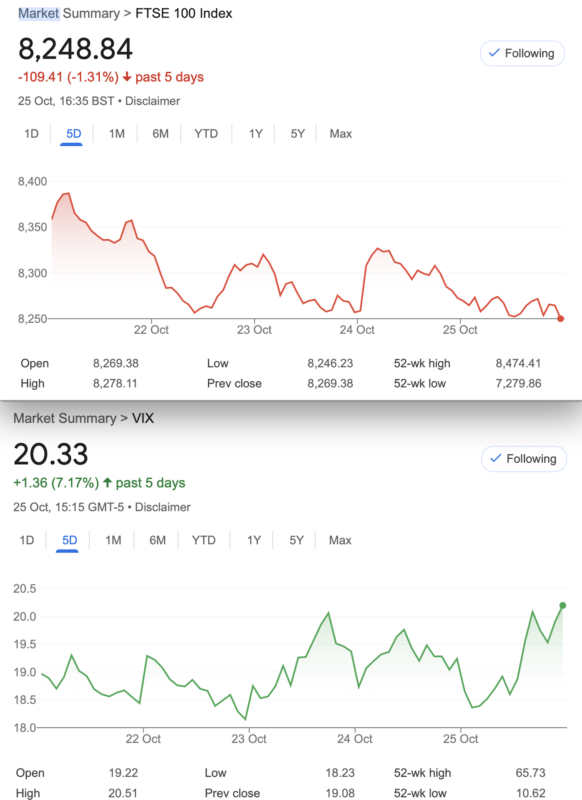Click the +1.36 (7.17%) change text
Viewport: 582px width, 800px height.
click(56, 483)
